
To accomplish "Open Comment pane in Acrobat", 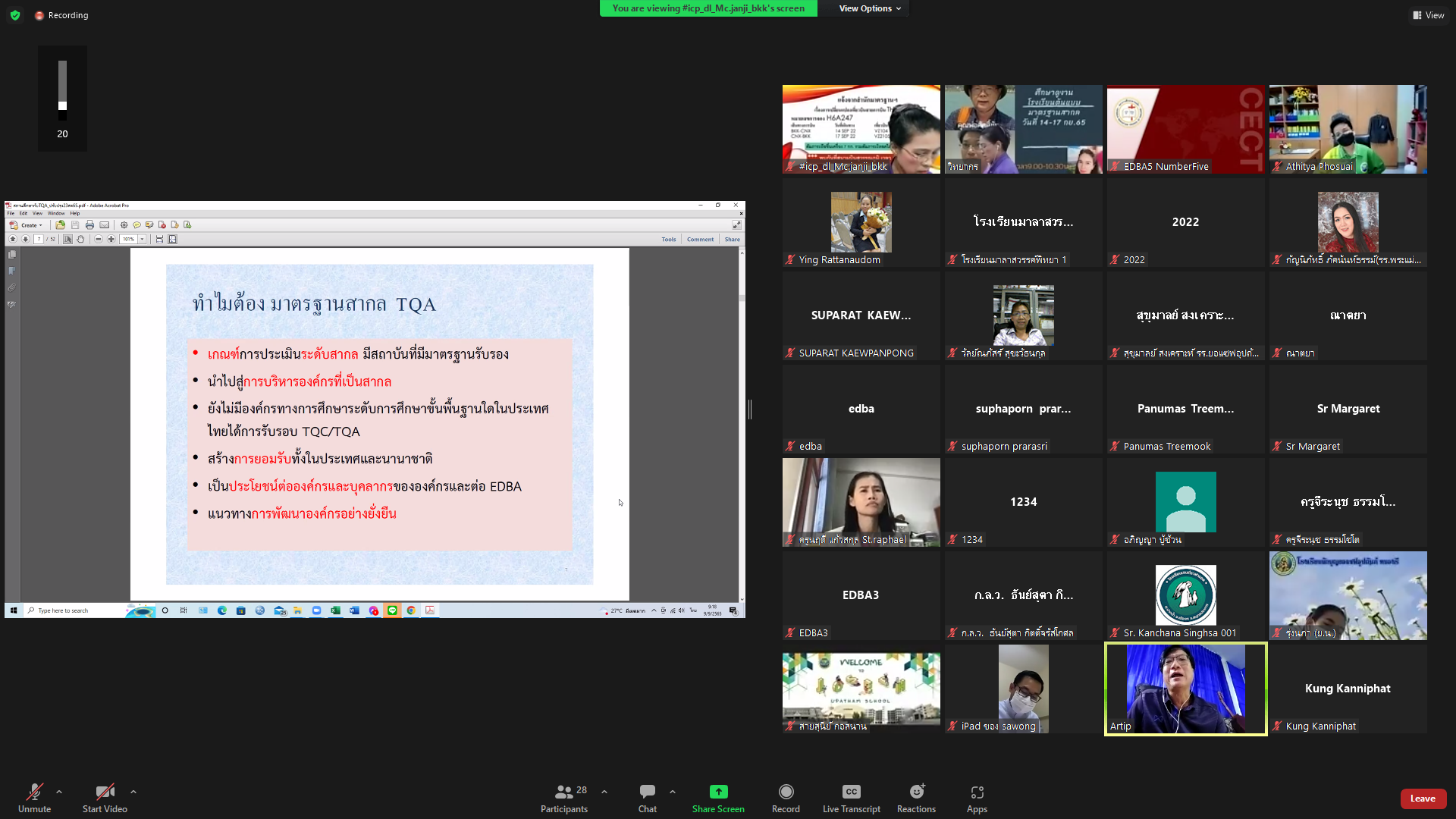I will (x=700, y=239).
